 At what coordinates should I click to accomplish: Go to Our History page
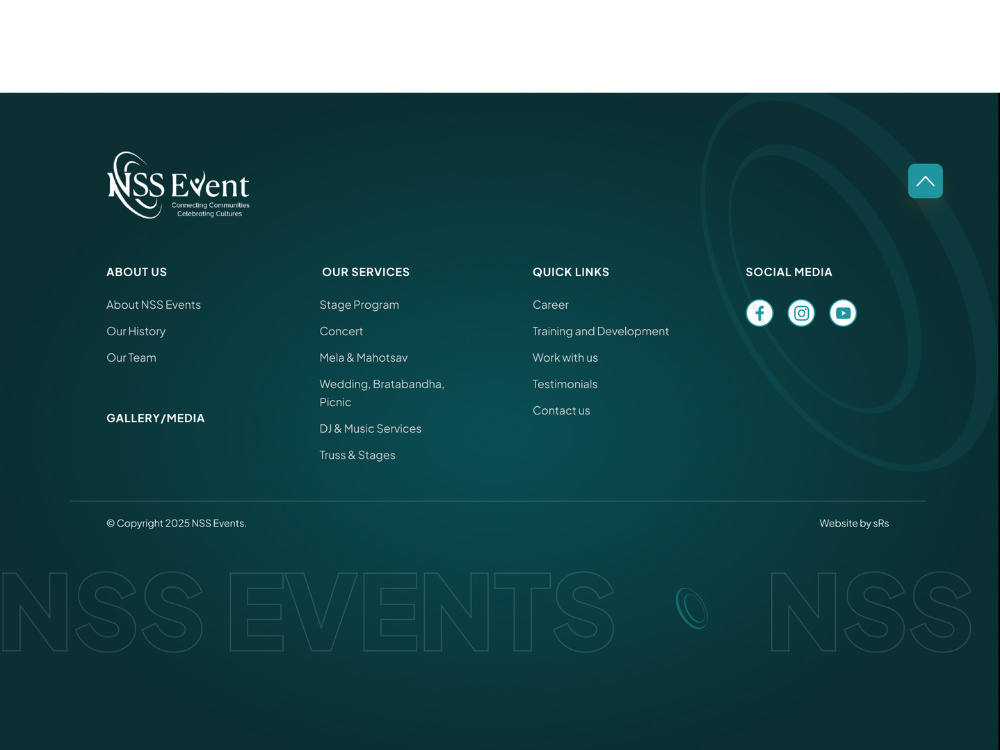click(136, 332)
